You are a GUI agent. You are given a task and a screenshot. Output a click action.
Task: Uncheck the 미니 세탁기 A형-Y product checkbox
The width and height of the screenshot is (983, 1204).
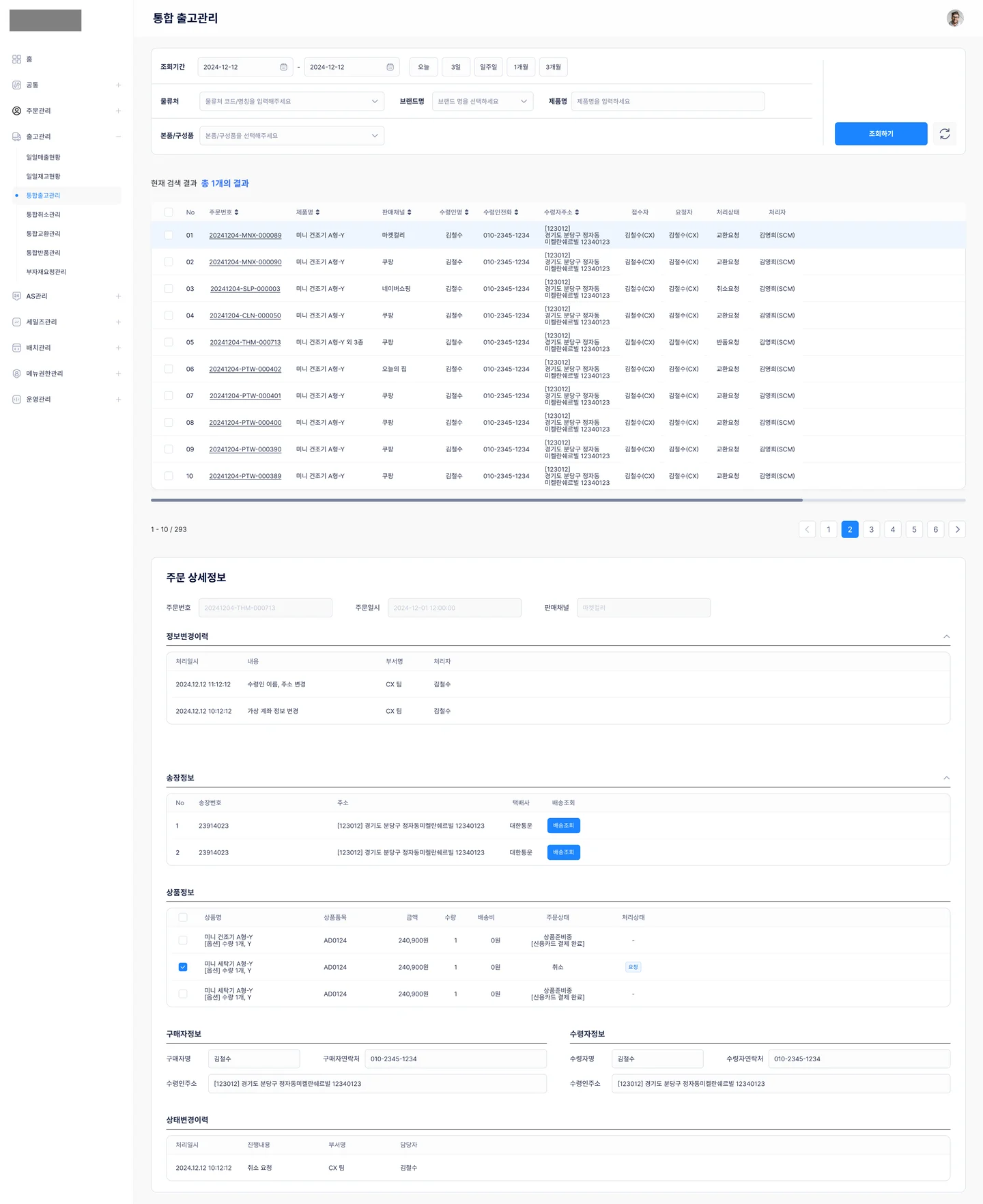click(183, 967)
